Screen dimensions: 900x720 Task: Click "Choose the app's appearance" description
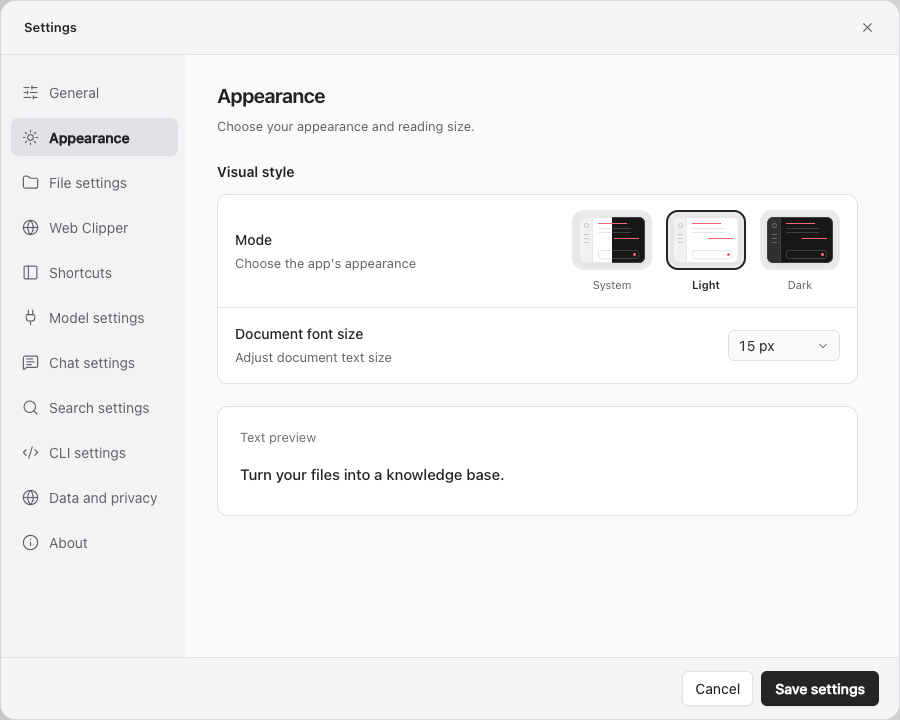click(325, 264)
